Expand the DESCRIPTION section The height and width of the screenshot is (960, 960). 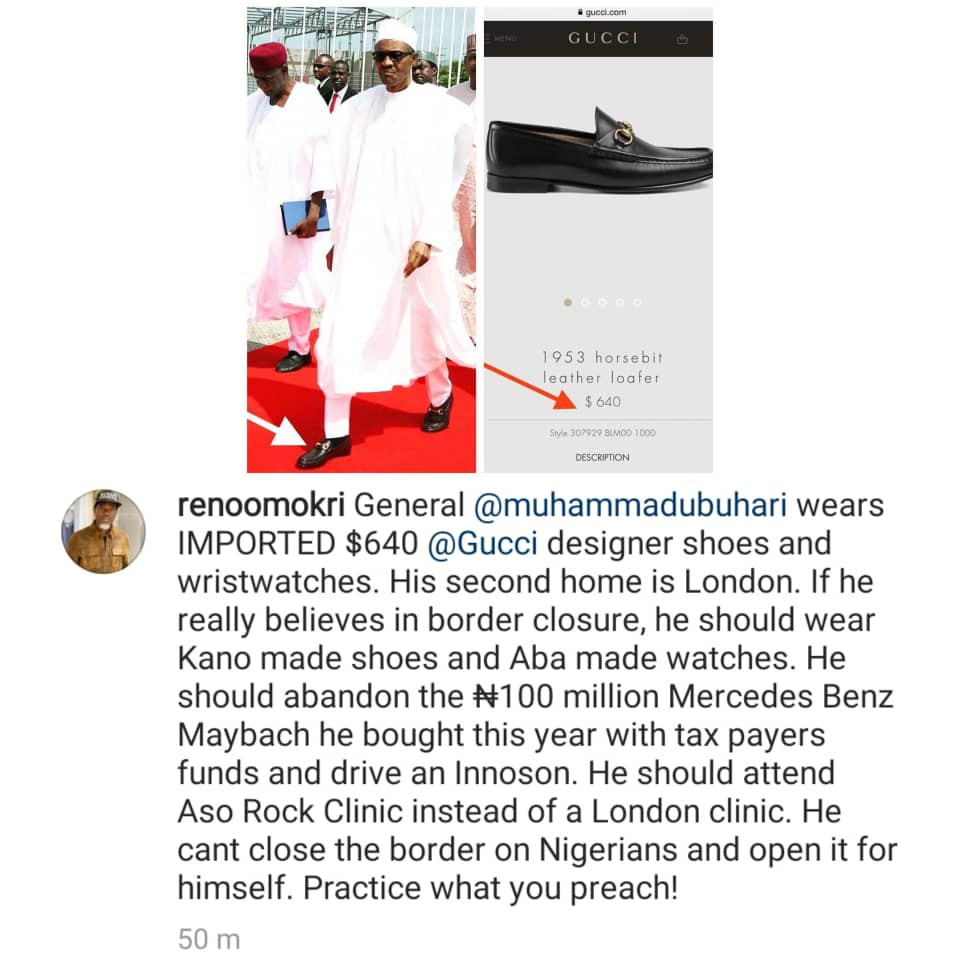(602, 457)
